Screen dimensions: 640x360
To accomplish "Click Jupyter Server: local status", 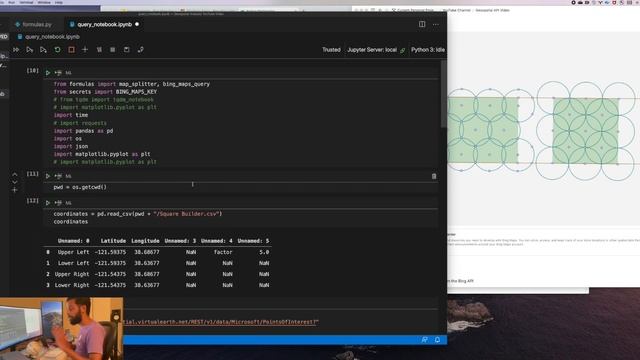I will pos(372,50).
